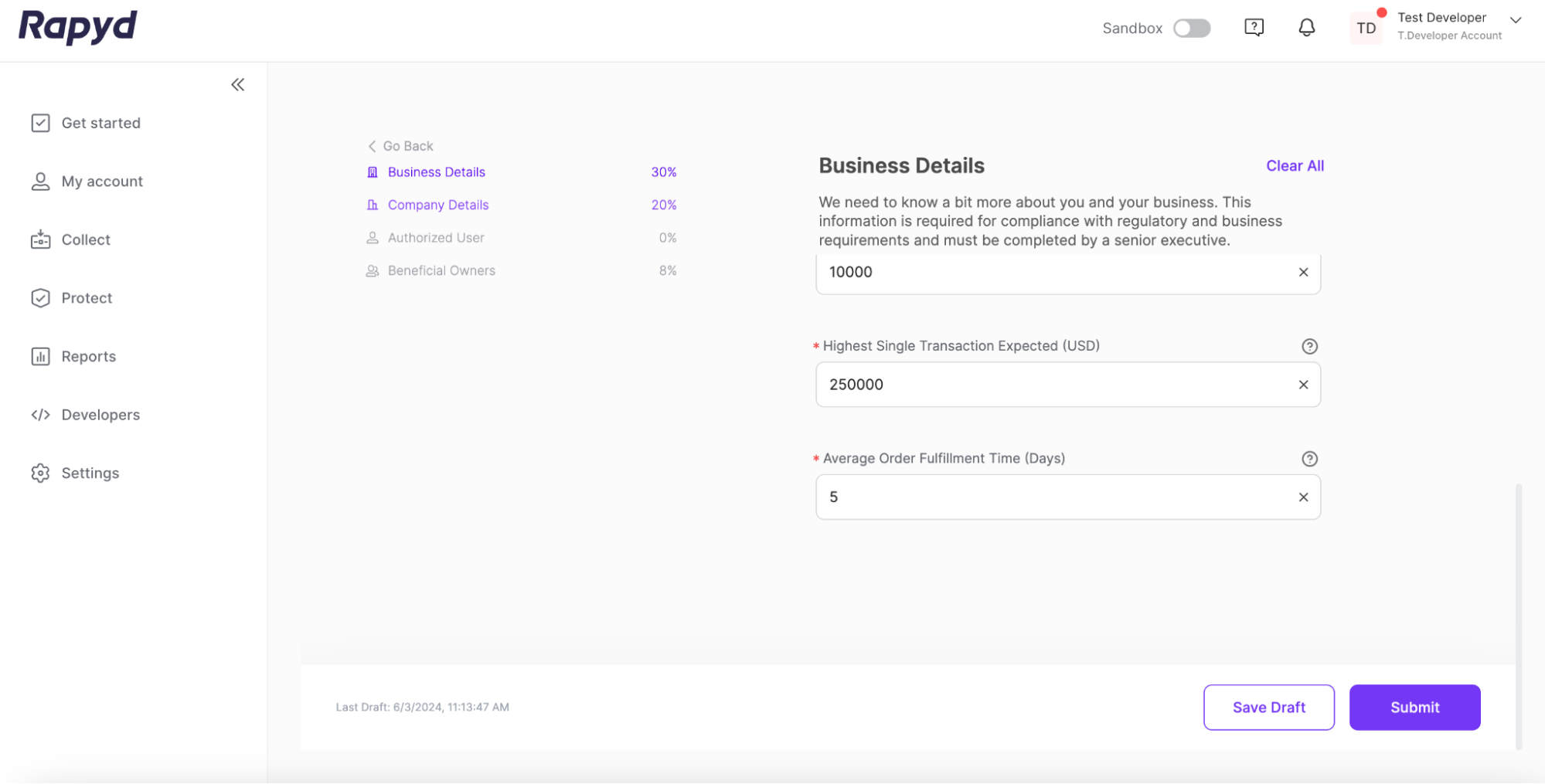
Task: Open the help chat icon in header
Action: click(x=1254, y=28)
